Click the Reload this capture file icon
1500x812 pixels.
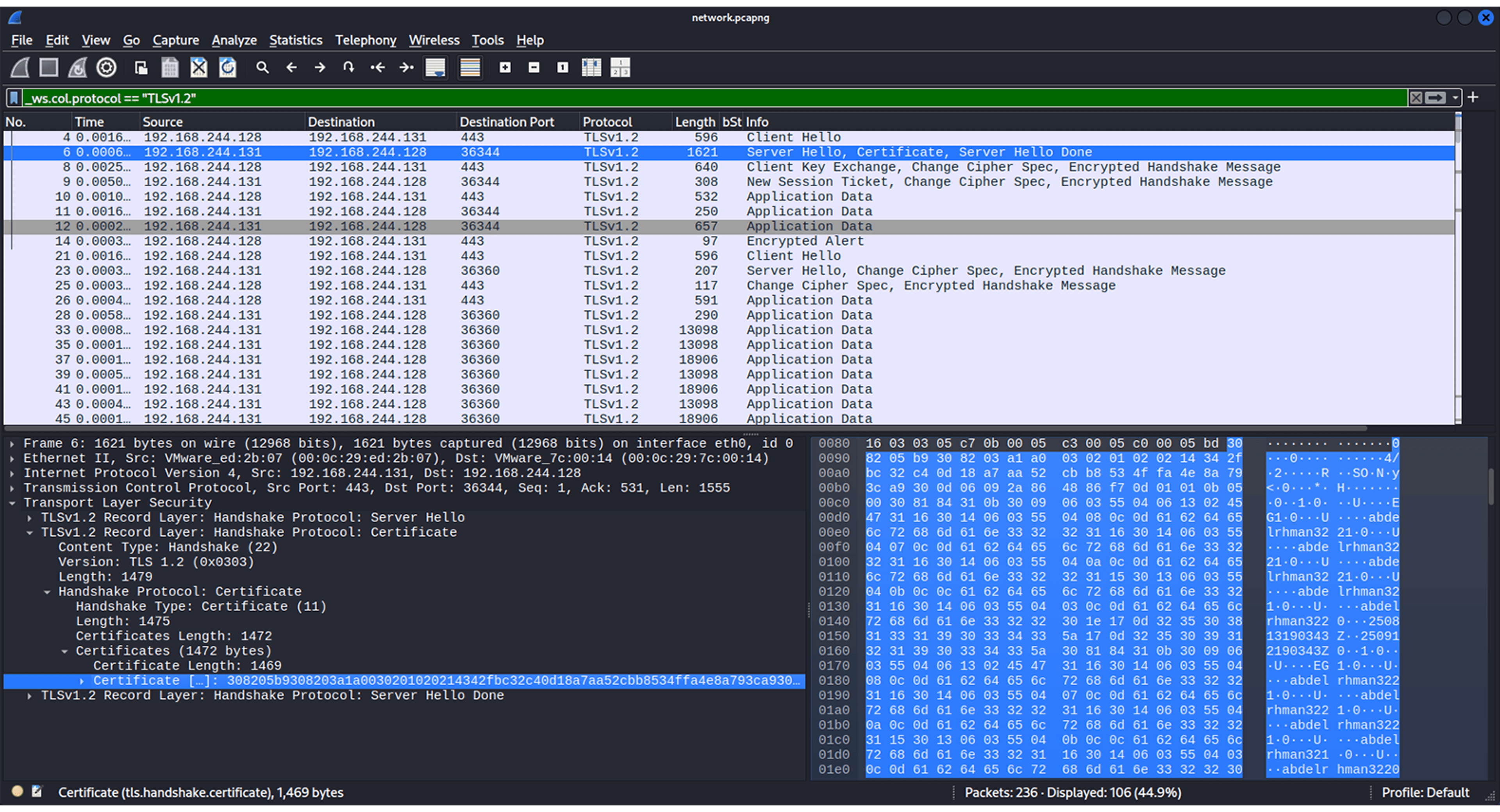pyautogui.click(x=228, y=67)
